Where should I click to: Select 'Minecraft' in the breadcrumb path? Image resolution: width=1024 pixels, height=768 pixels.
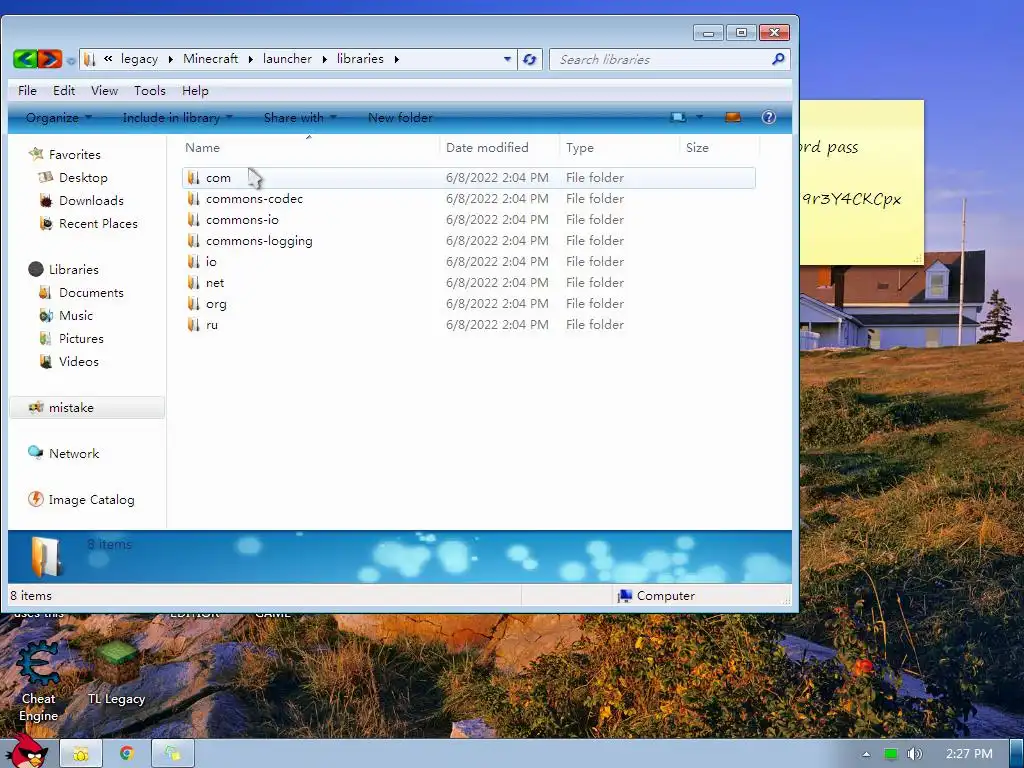point(210,59)
